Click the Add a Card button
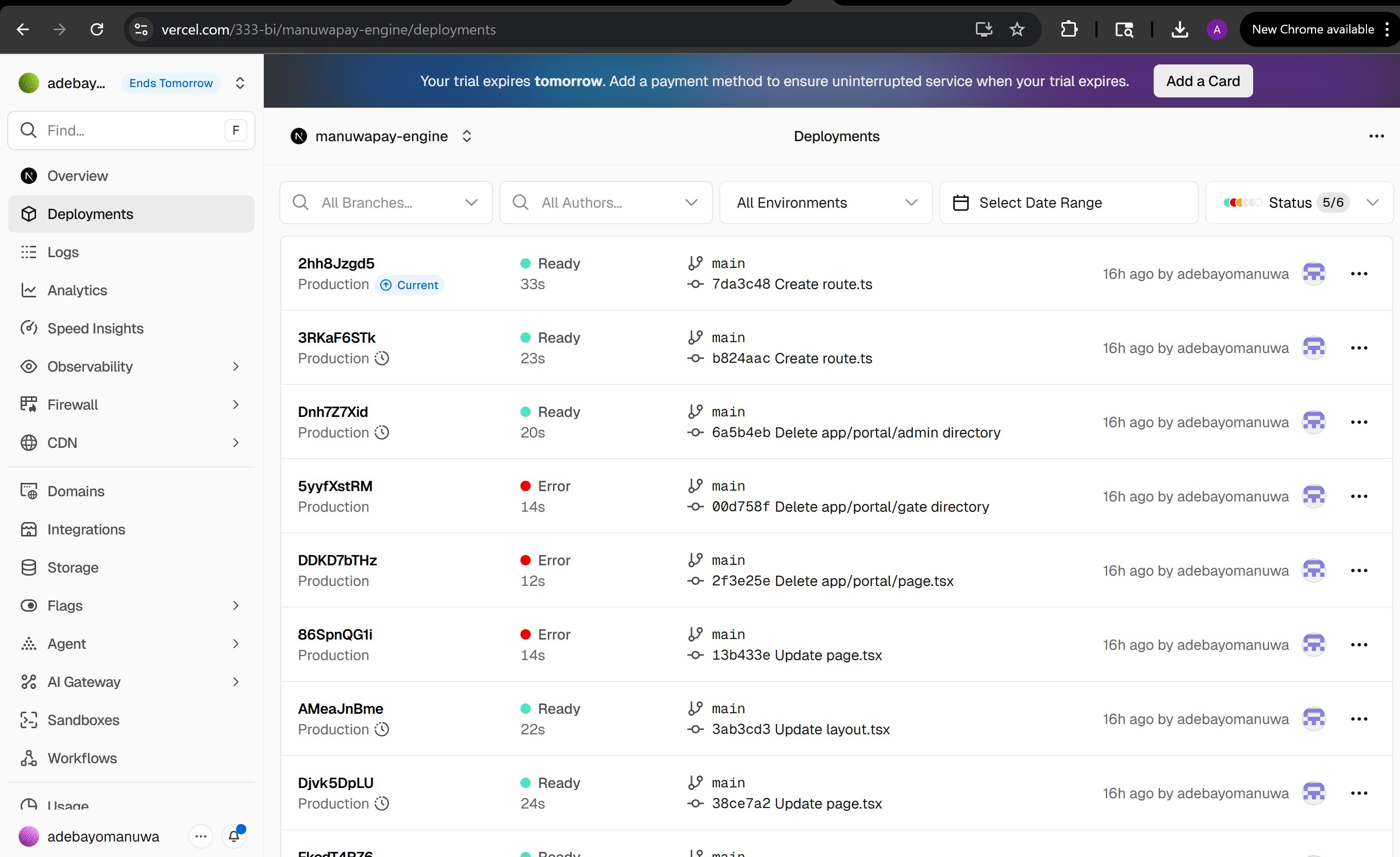Viewport: 1400px width, 857px height. [1203, 81]
